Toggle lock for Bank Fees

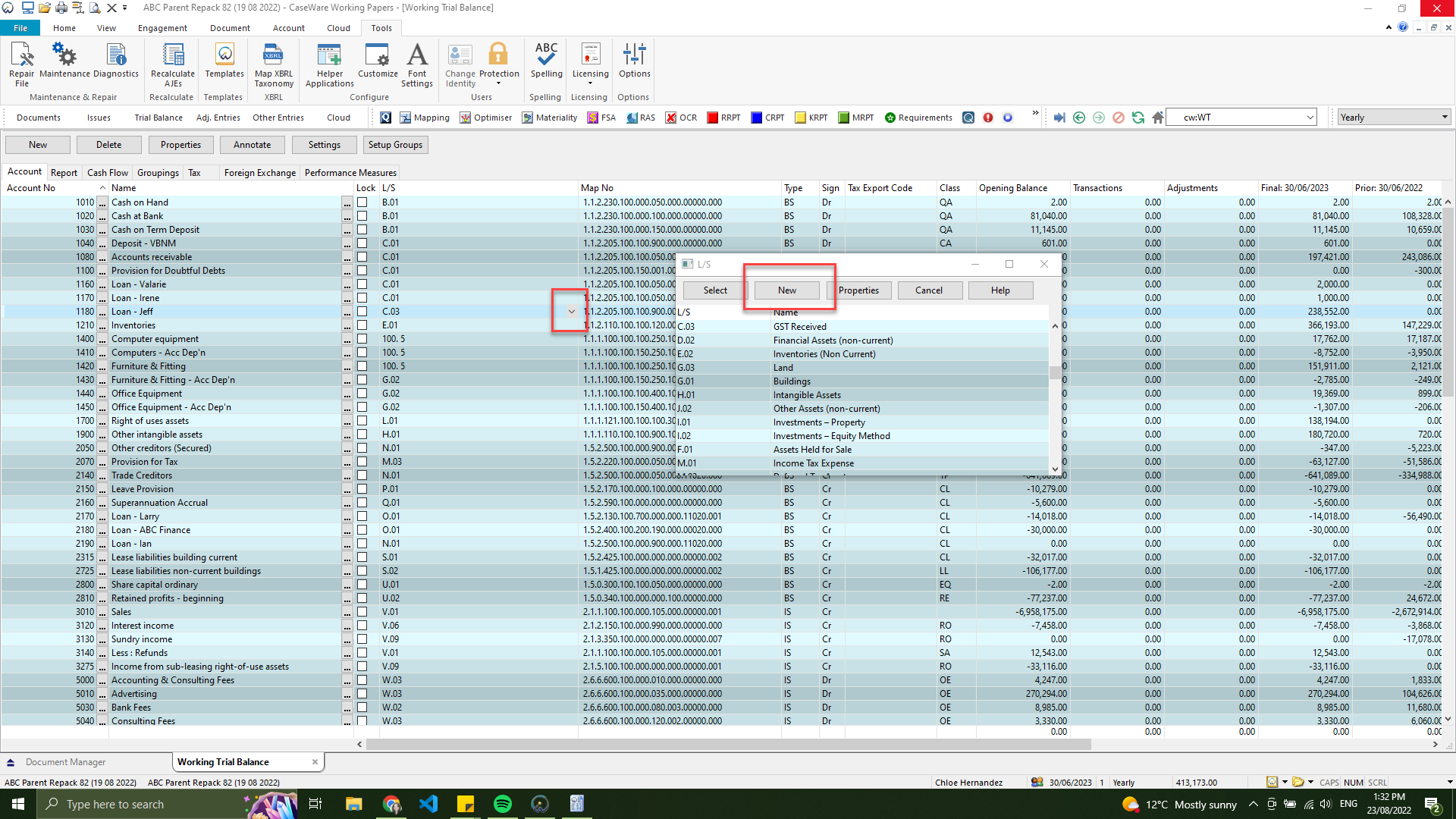[362, 708]
